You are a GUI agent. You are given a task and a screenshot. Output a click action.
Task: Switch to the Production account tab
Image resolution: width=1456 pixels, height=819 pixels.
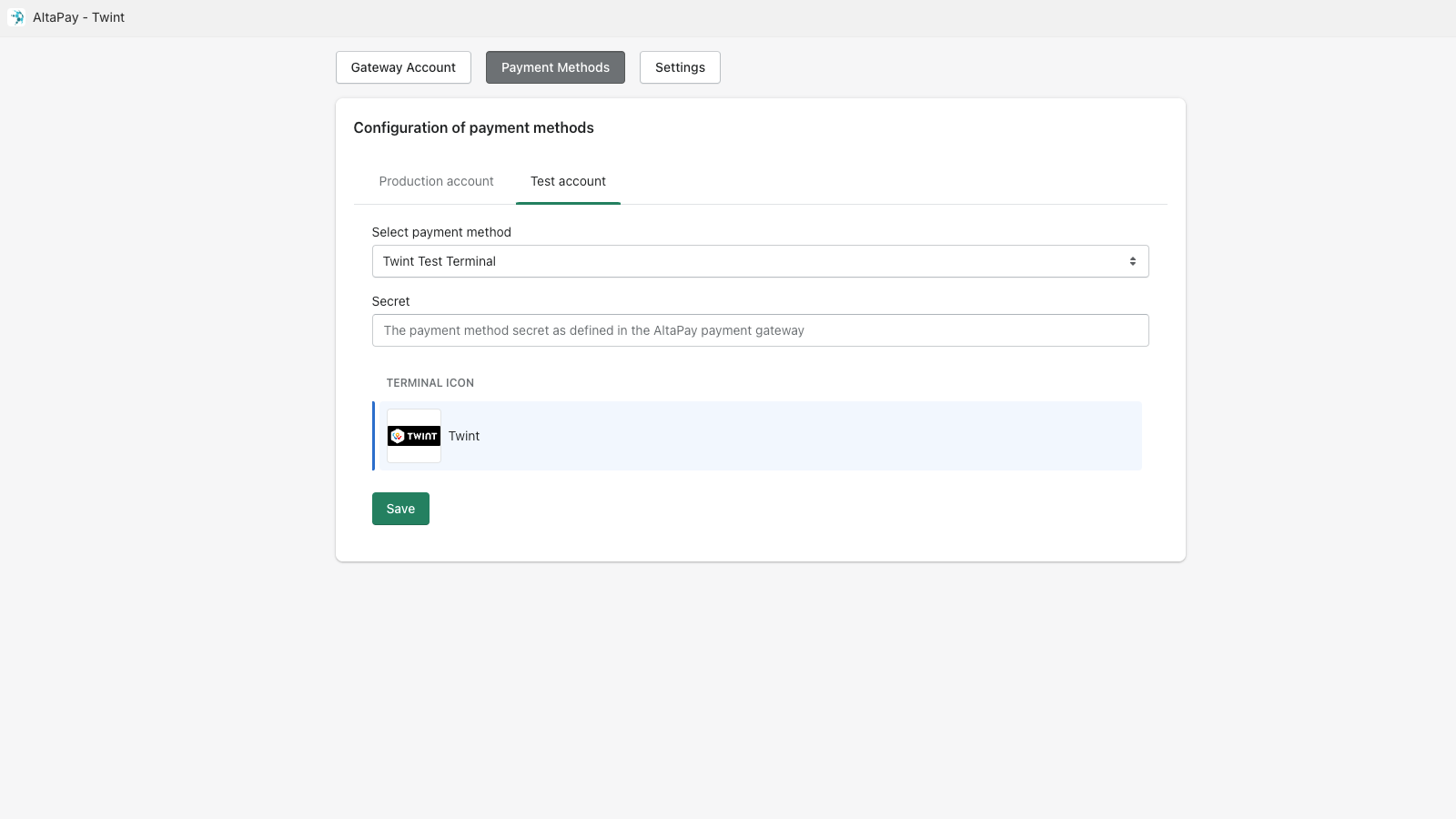[x=436, y=181]
